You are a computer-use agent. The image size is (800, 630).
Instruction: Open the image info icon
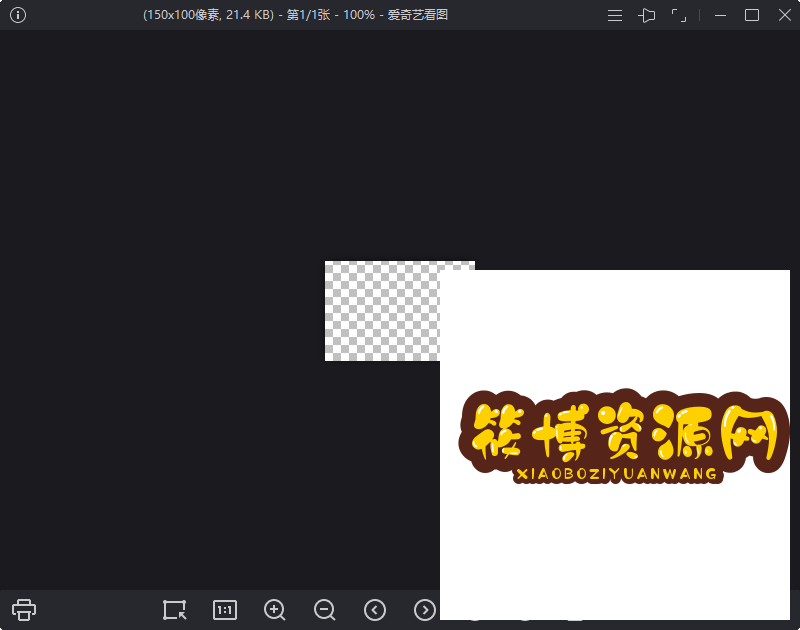click(18, 15)
